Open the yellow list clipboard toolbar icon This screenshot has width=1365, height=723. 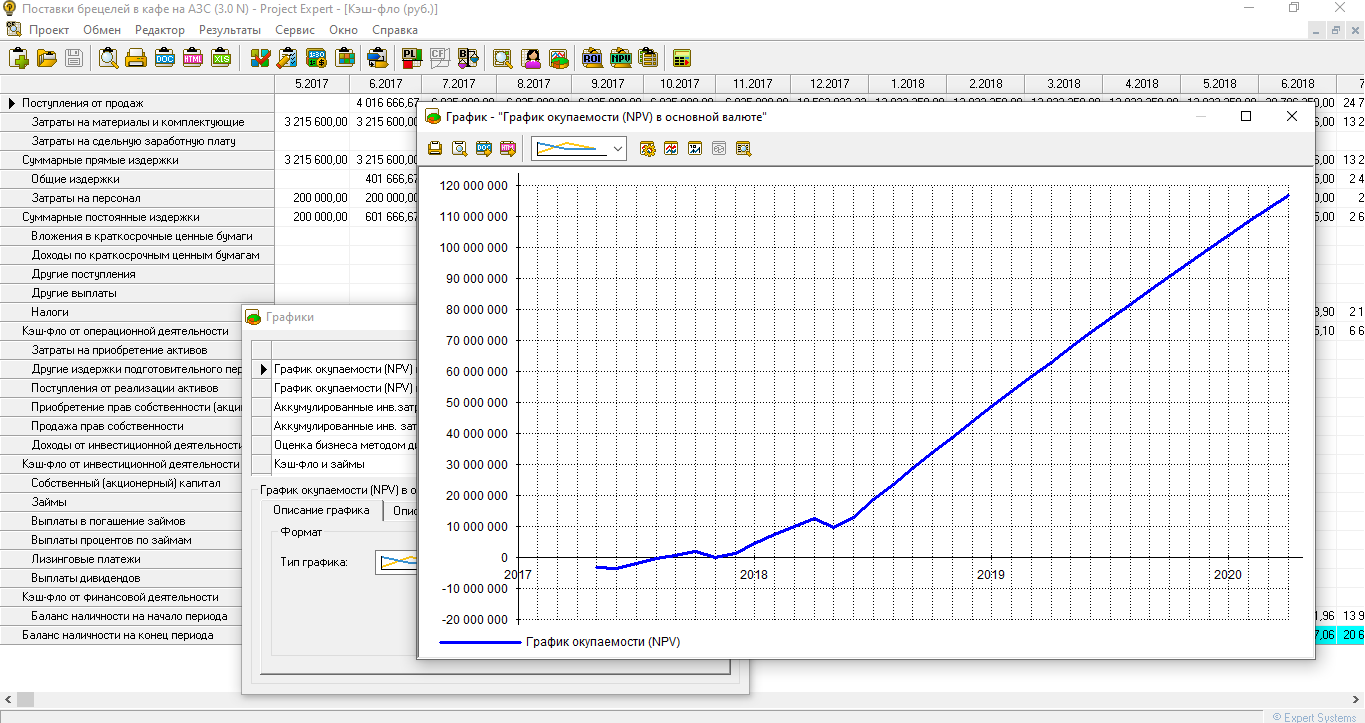[649, 57]
